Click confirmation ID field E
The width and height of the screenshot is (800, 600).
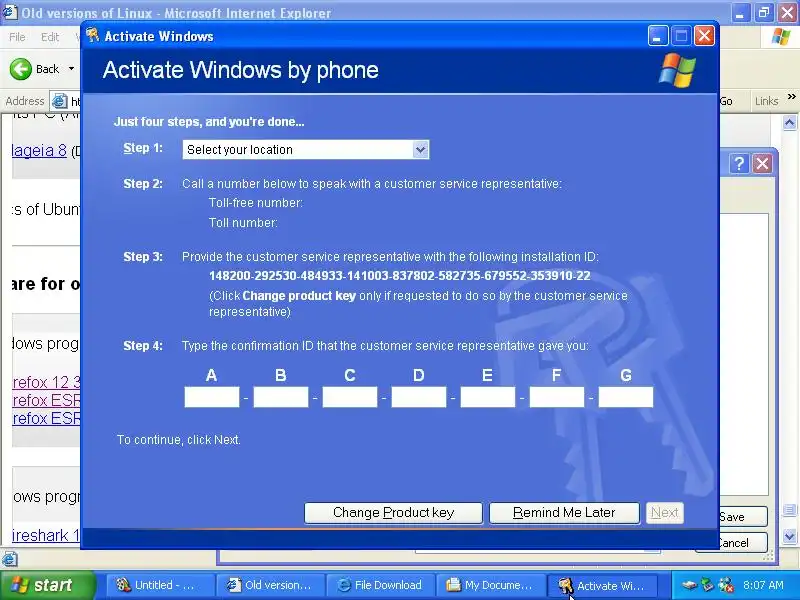pos(488,397)
